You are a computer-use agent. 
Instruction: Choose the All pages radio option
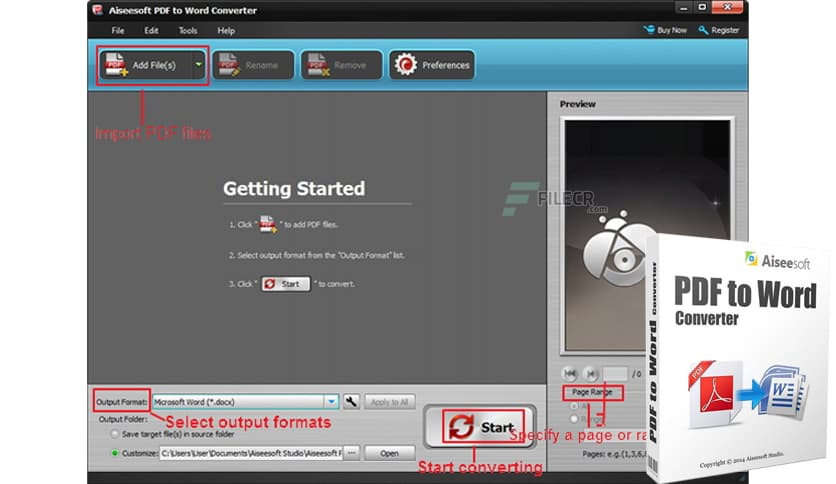tap(572, 405)
